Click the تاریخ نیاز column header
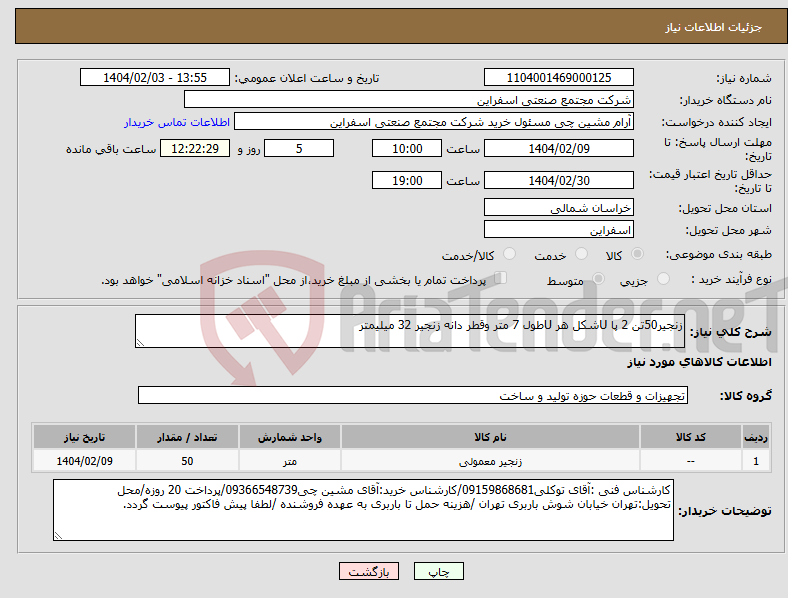The height and width of the screenshot is (598, 788). coord(84,437)
